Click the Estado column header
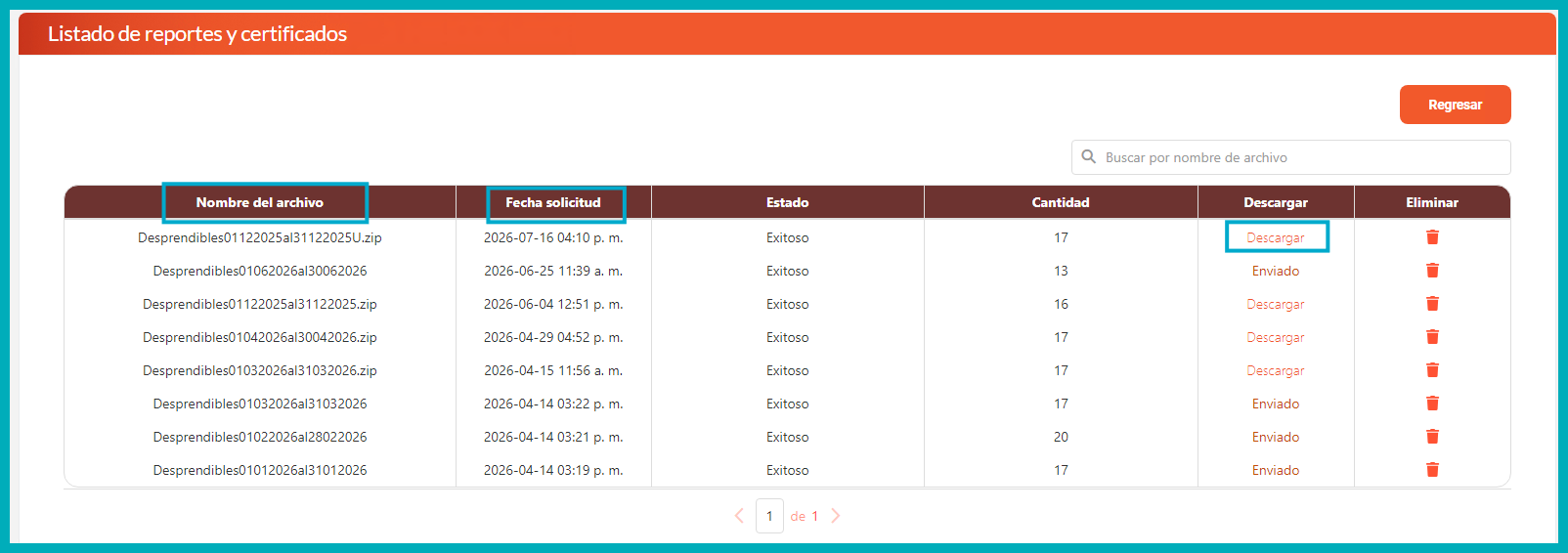 [x=787, y=202]
